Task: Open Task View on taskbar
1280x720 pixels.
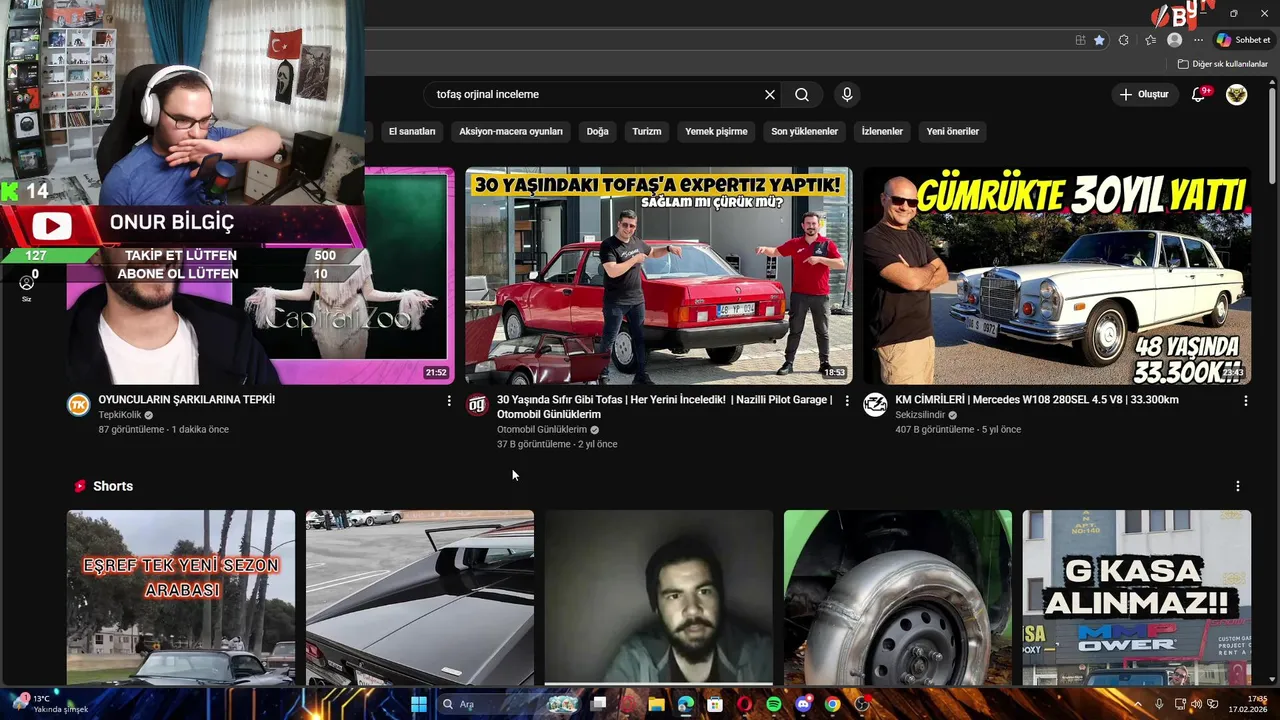Action: (598, 704)
